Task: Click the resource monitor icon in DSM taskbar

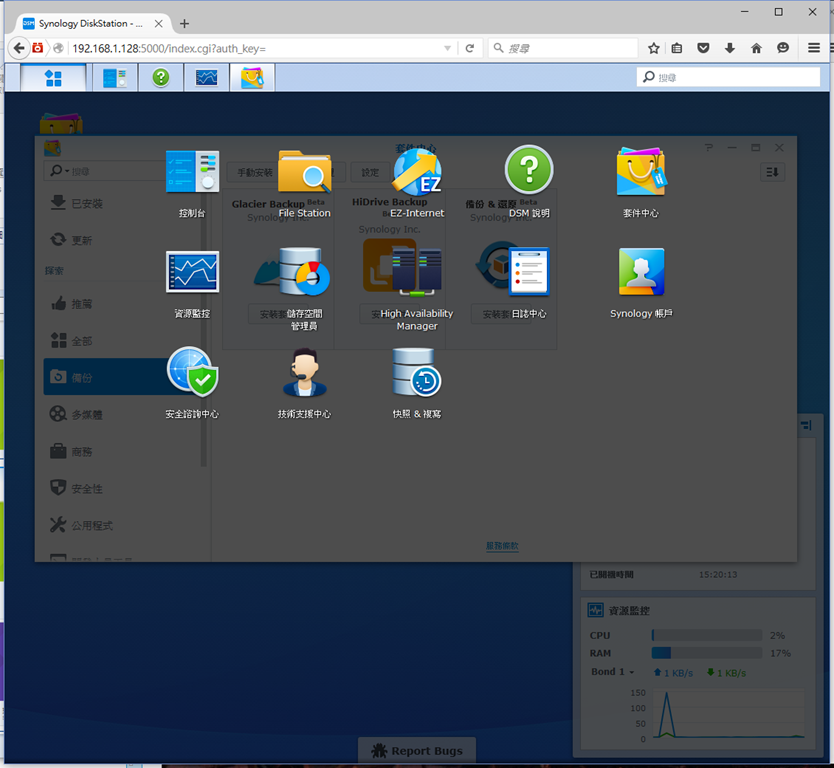Action: [206, 78]
